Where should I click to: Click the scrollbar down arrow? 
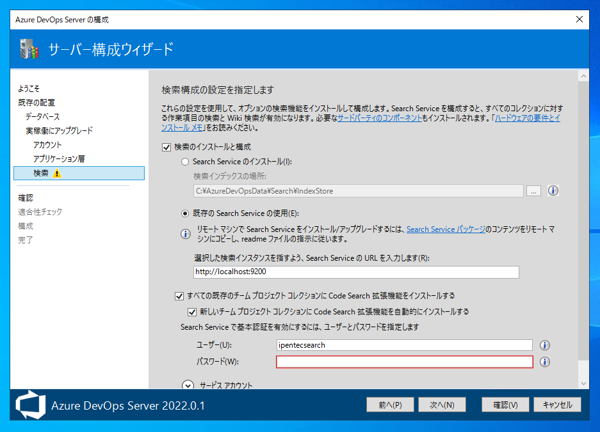(583, 383)
